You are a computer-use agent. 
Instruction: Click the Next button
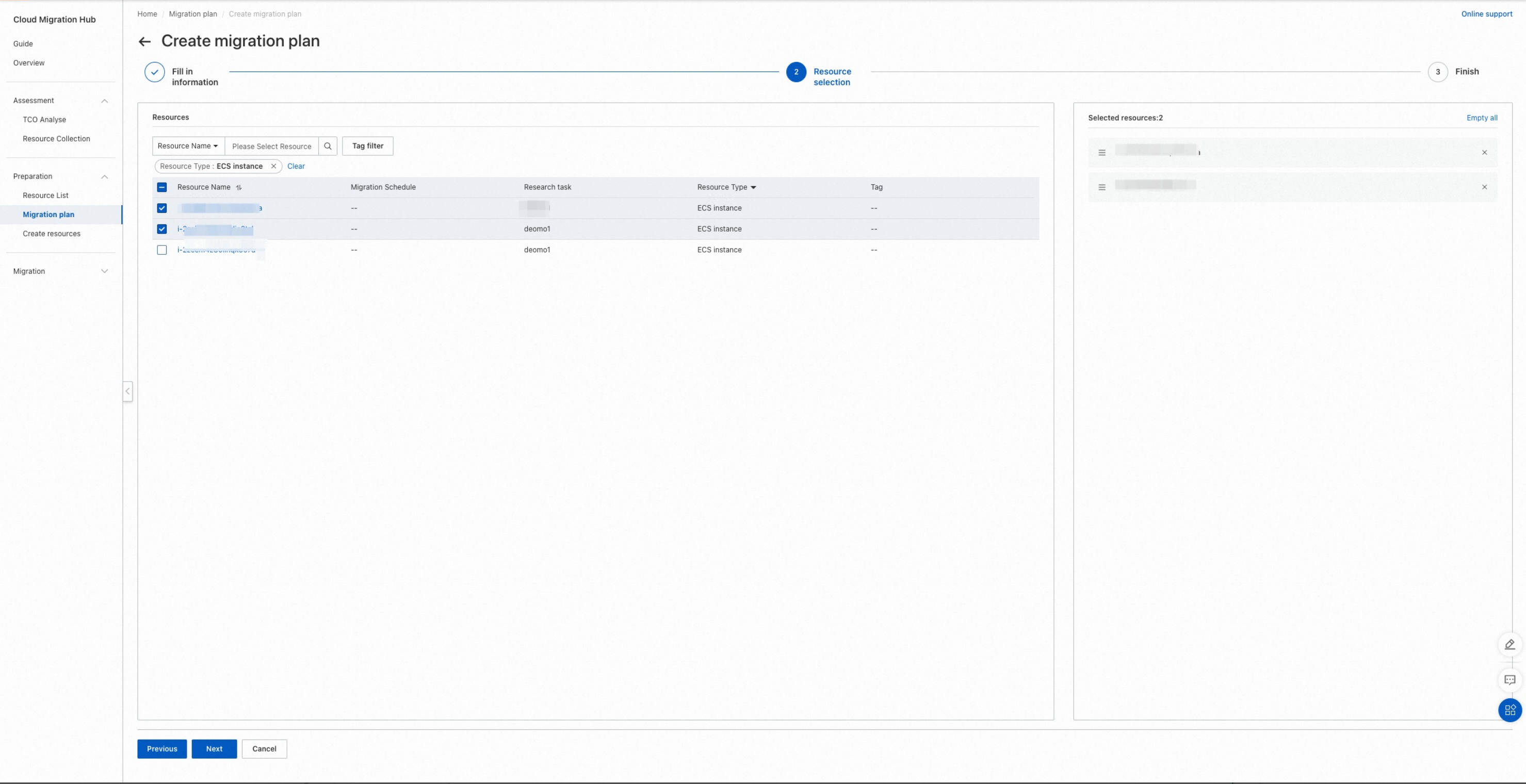(214, 749)
